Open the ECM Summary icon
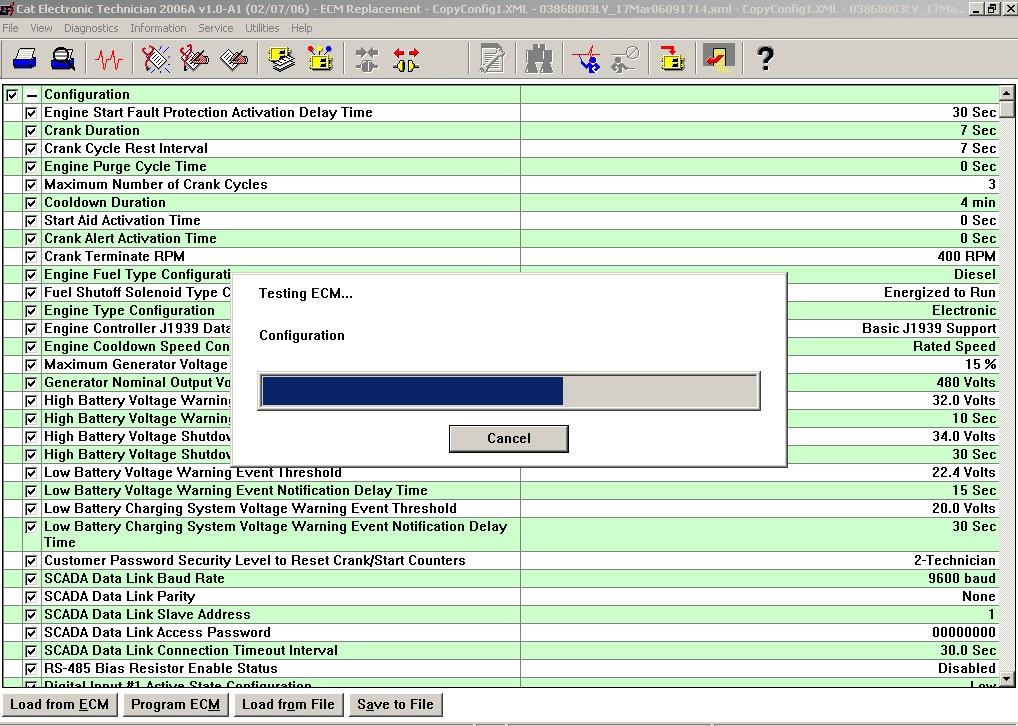 coord(282,59)
